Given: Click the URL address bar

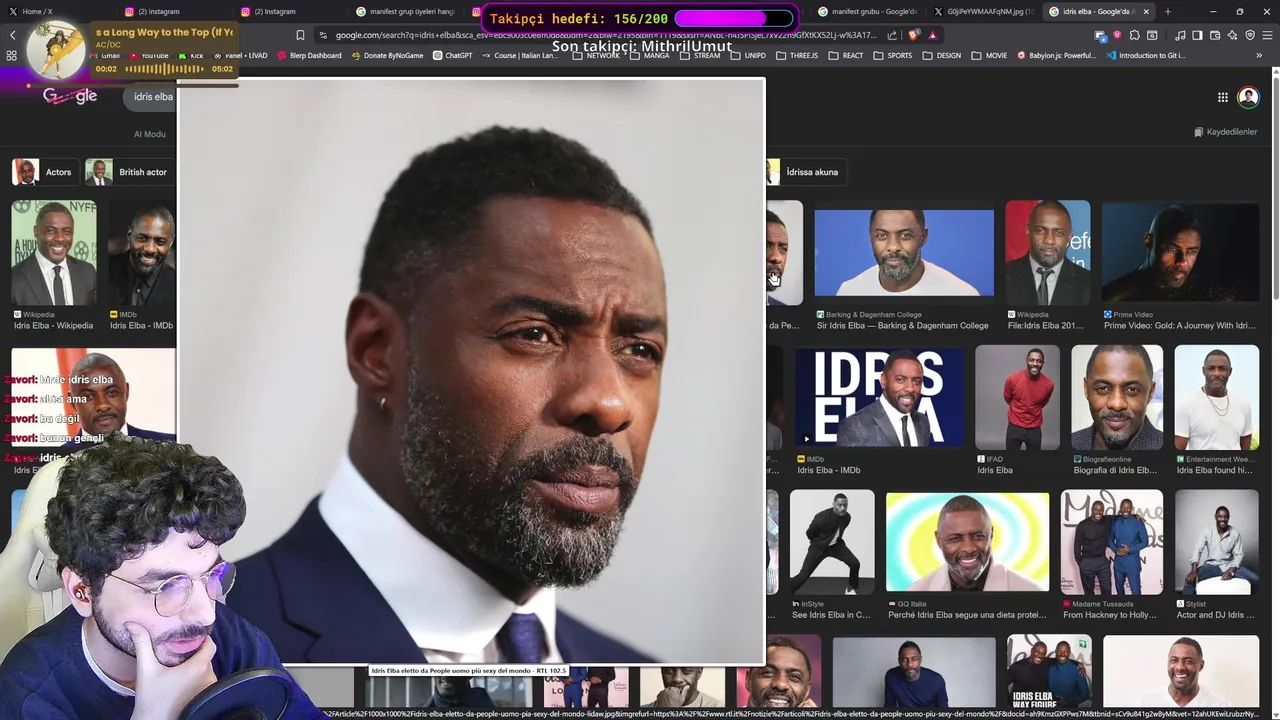Looking at the screenshot, I should point(605,35).
